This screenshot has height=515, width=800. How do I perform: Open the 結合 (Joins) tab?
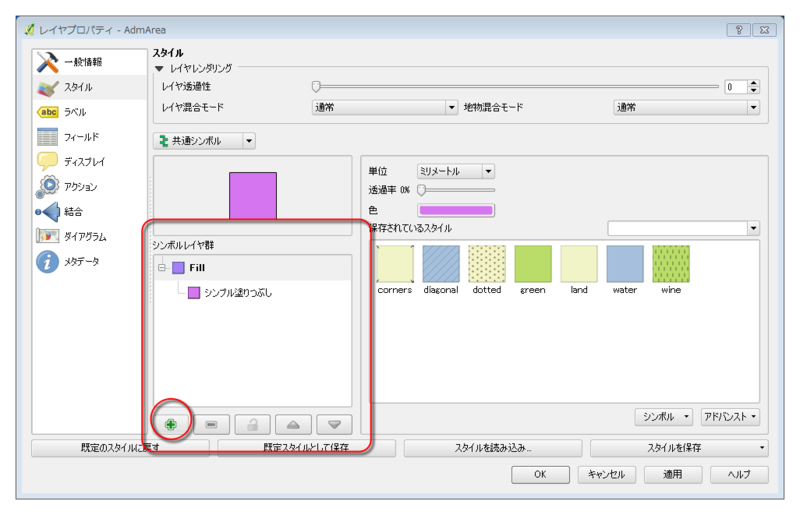pos(89,212)
